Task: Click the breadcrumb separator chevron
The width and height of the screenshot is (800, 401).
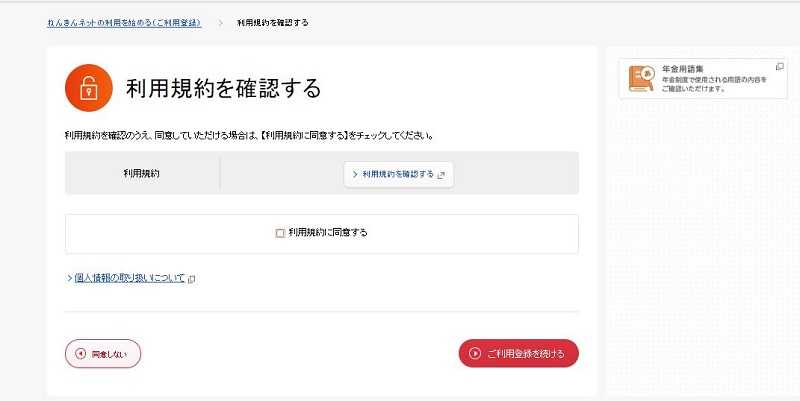Action: (x=220, y=22)
